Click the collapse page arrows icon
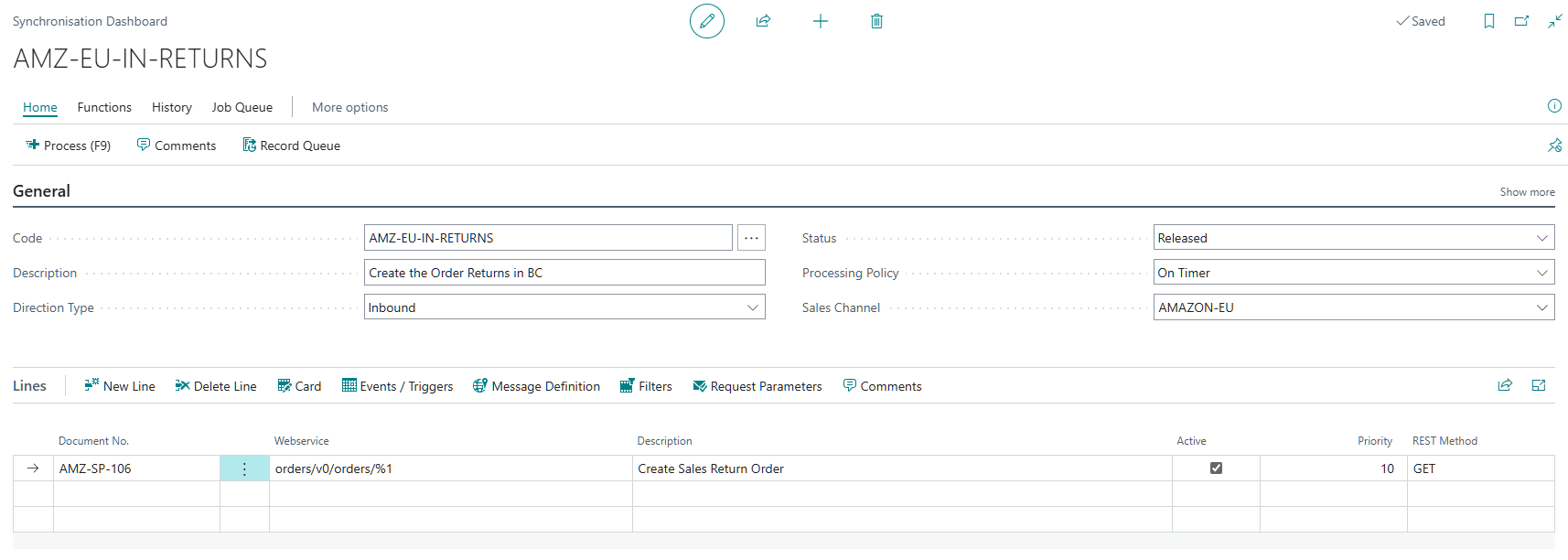 1555,21
